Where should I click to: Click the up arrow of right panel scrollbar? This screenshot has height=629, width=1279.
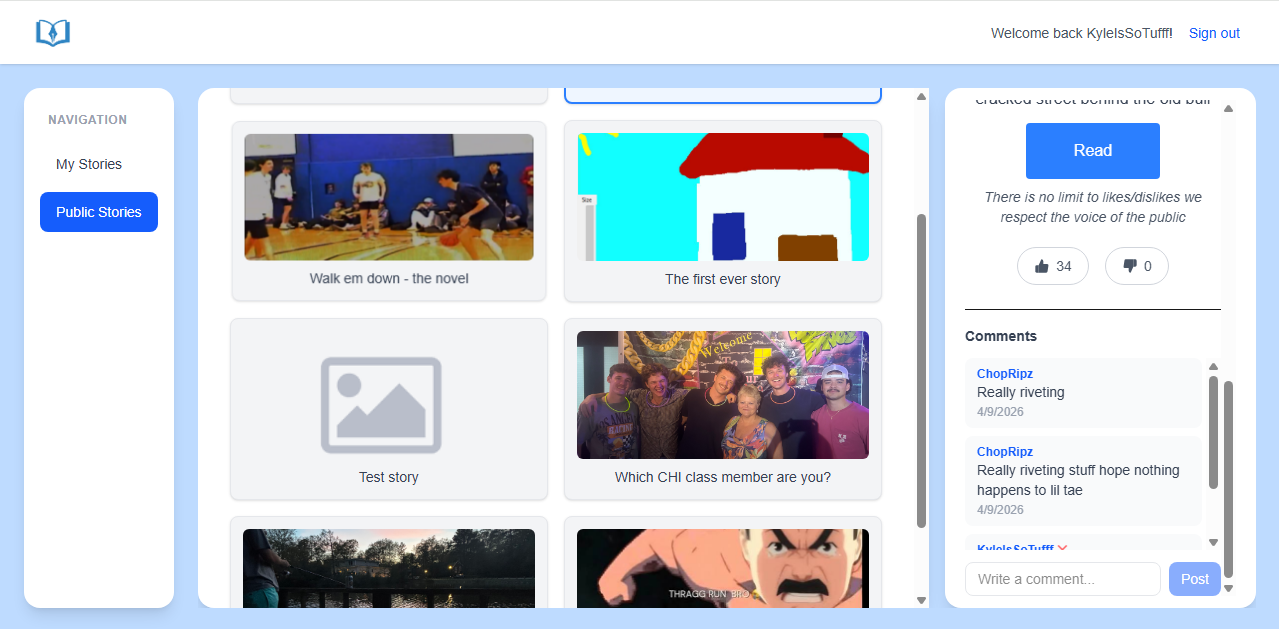(1229, 108)
